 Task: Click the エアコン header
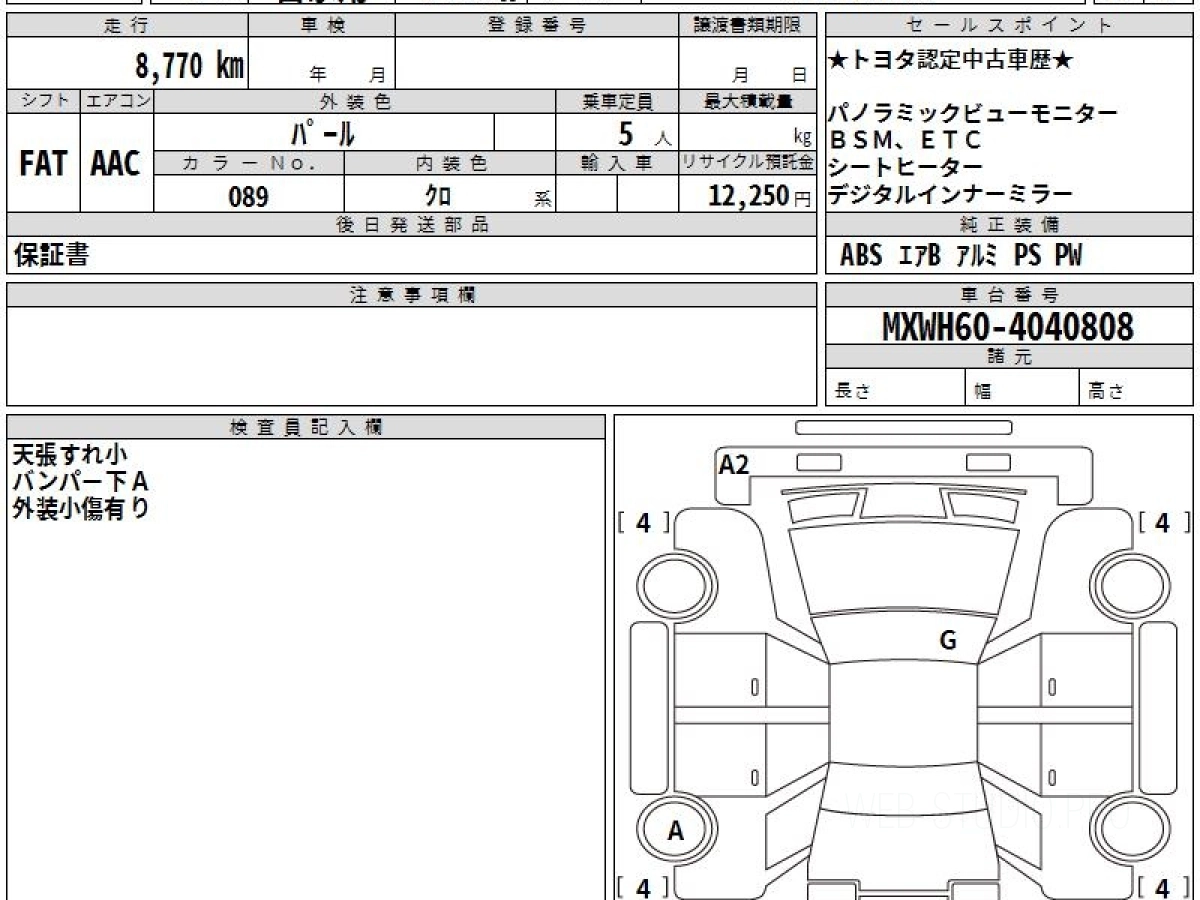117,101
